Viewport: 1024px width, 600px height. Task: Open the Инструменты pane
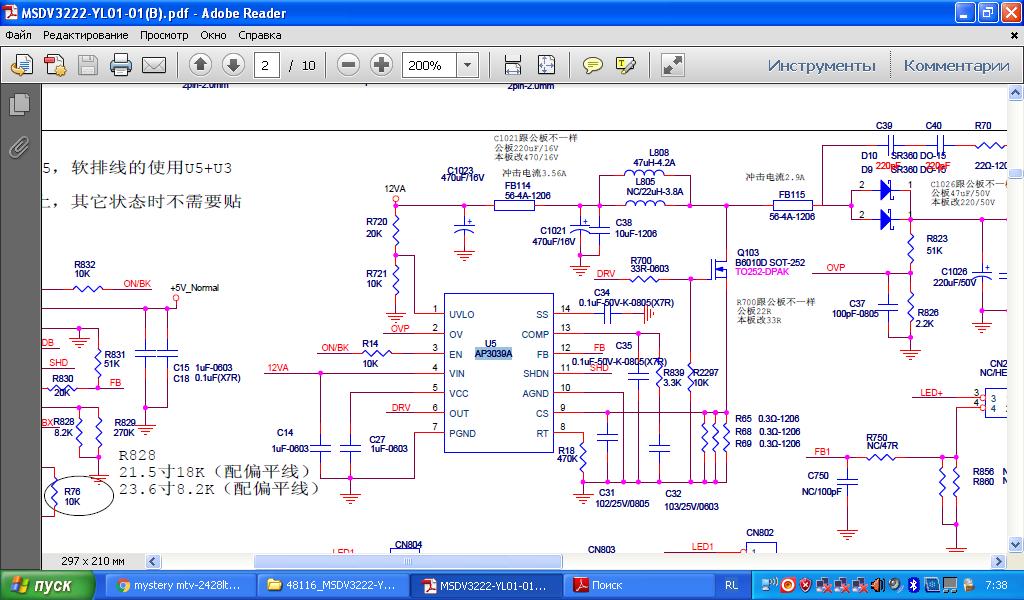click(821, 65)
